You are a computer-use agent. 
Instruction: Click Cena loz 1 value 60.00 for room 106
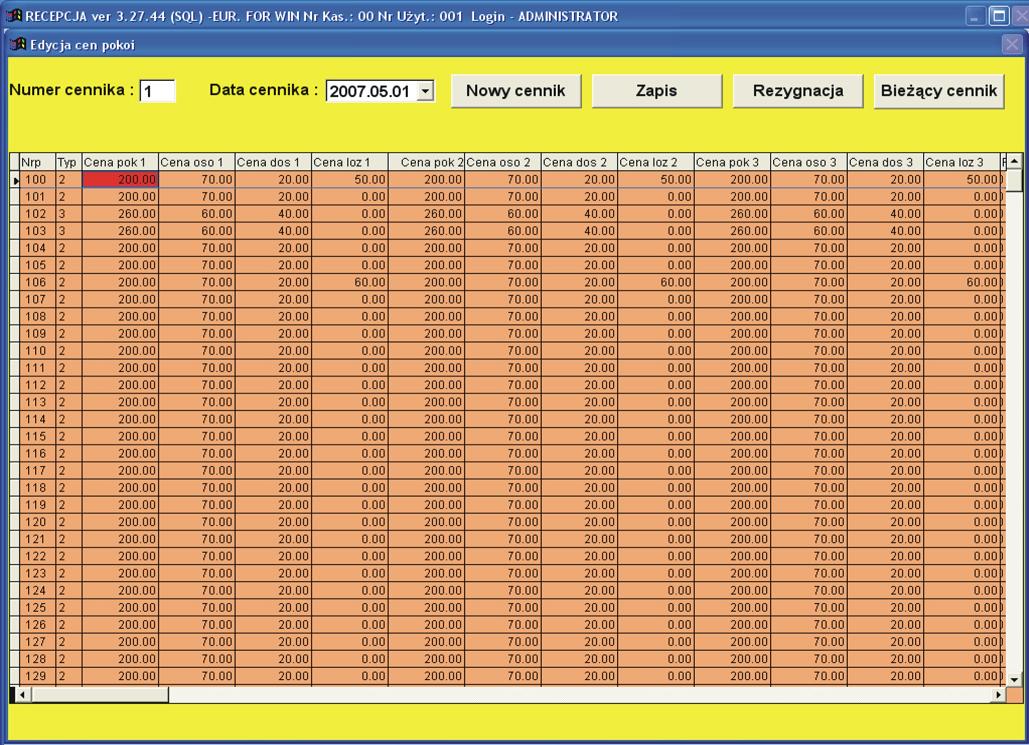[350, 282]
